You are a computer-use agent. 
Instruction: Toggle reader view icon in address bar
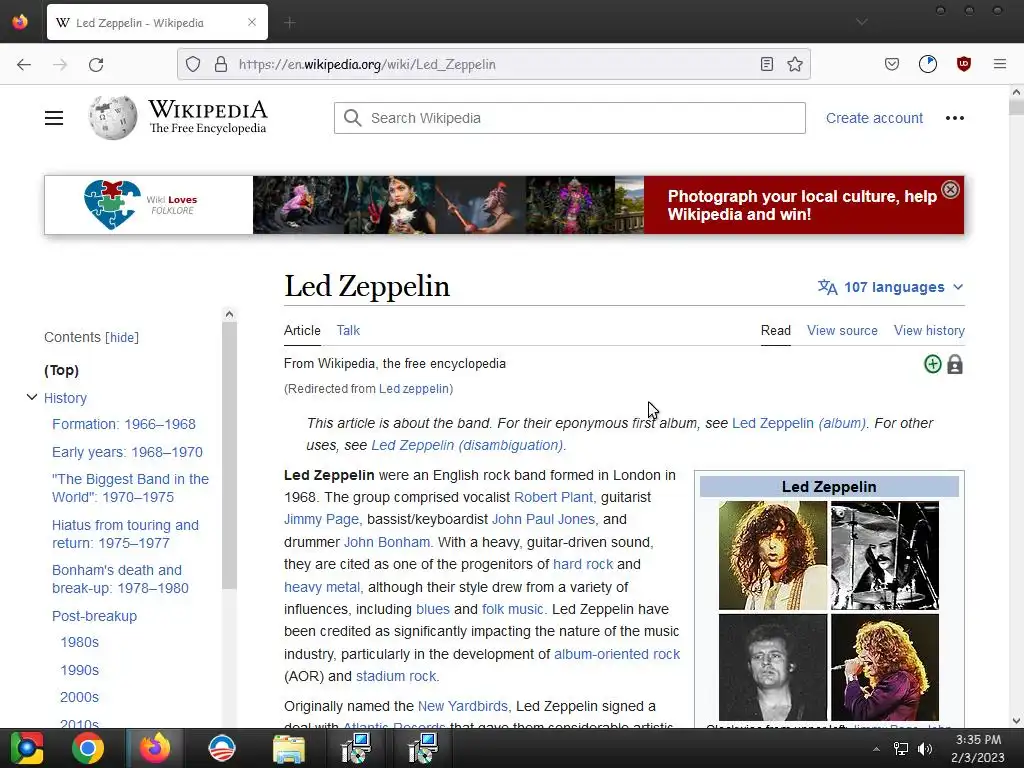pos(767,64)
